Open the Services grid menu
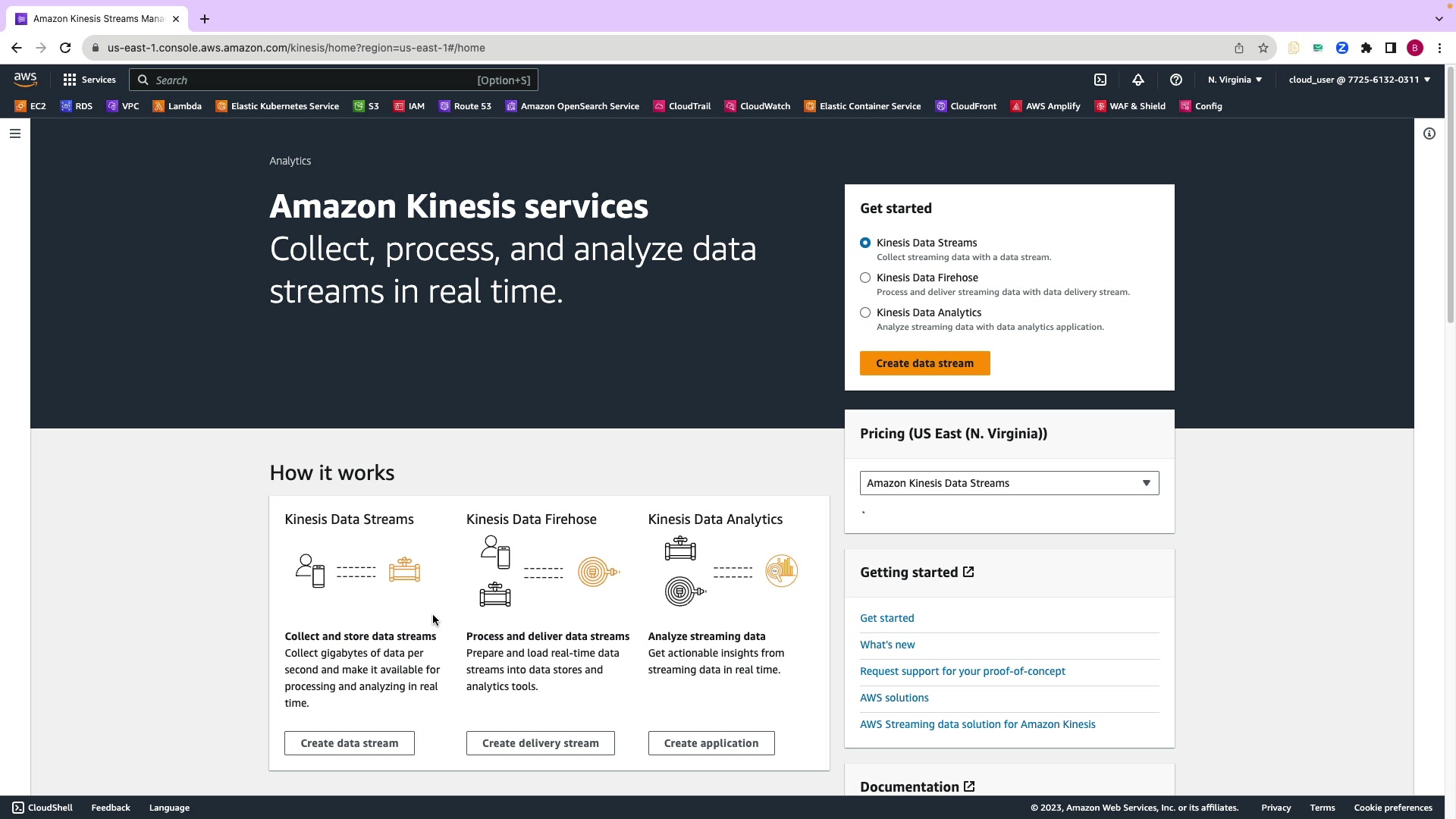The image size is (1456, 819). pos(89,80)
